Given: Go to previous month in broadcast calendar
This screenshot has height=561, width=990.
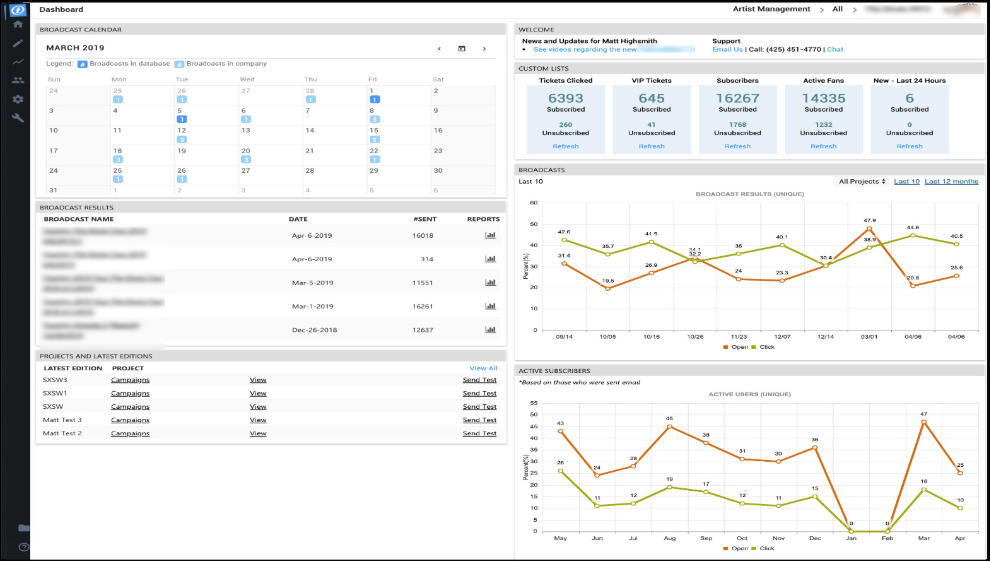Looking at the screenshot, I should (439, 49).
